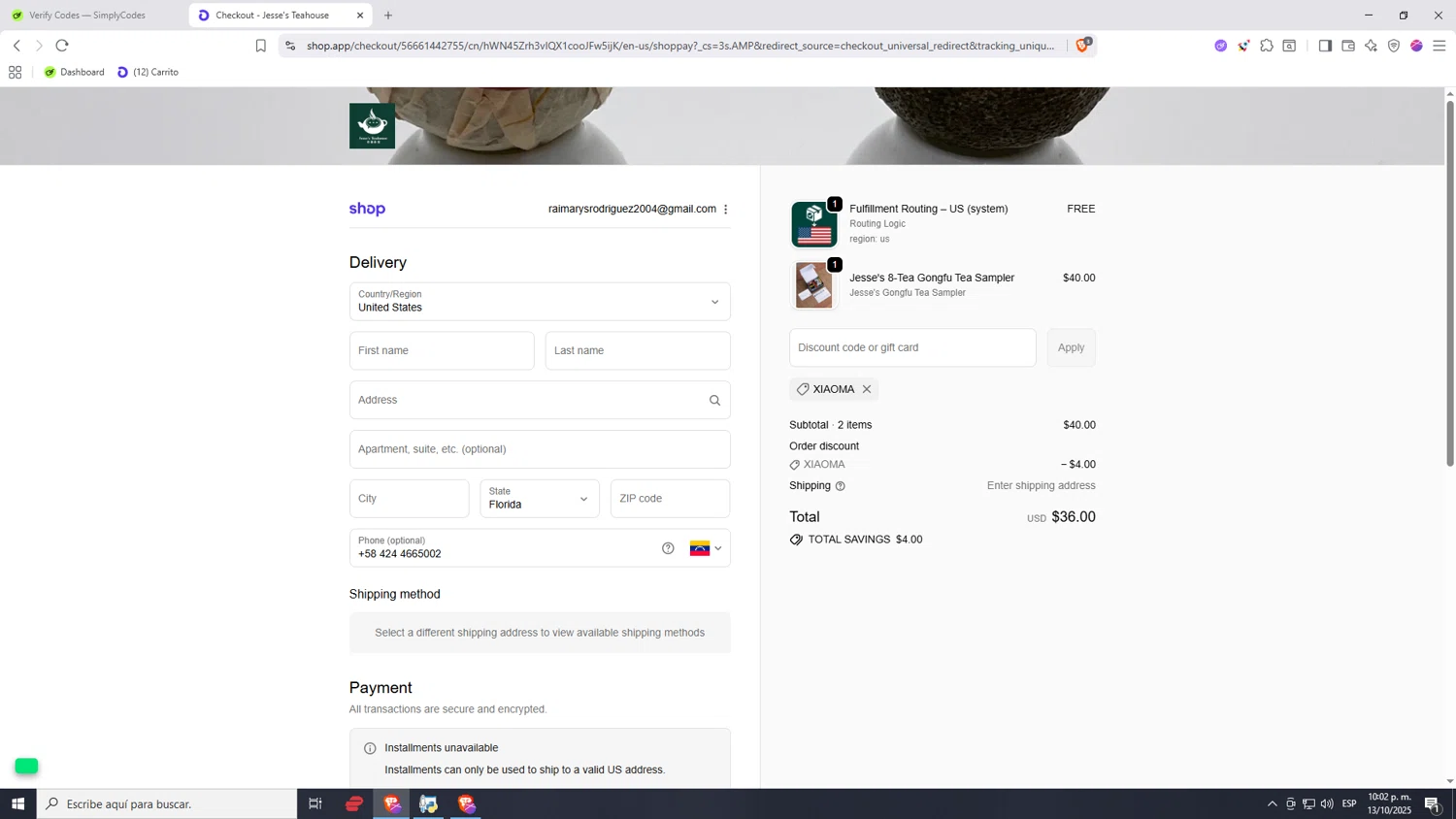Focus the First name field
This screenshot has width=1456, height=819.
(x=442, y=351)
